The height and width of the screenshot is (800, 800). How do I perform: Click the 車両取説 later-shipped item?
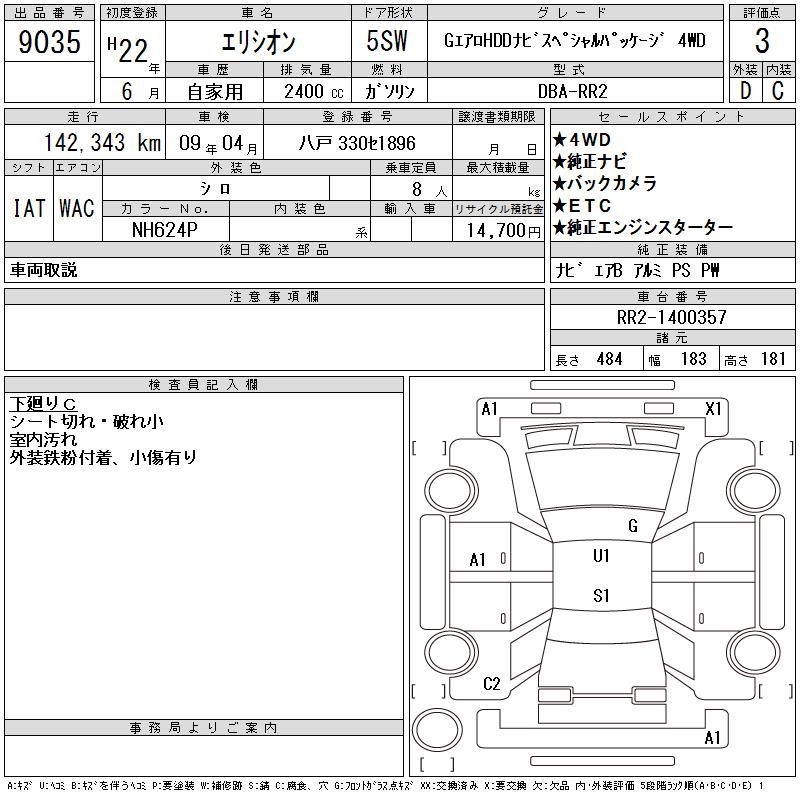coord(43,270)
